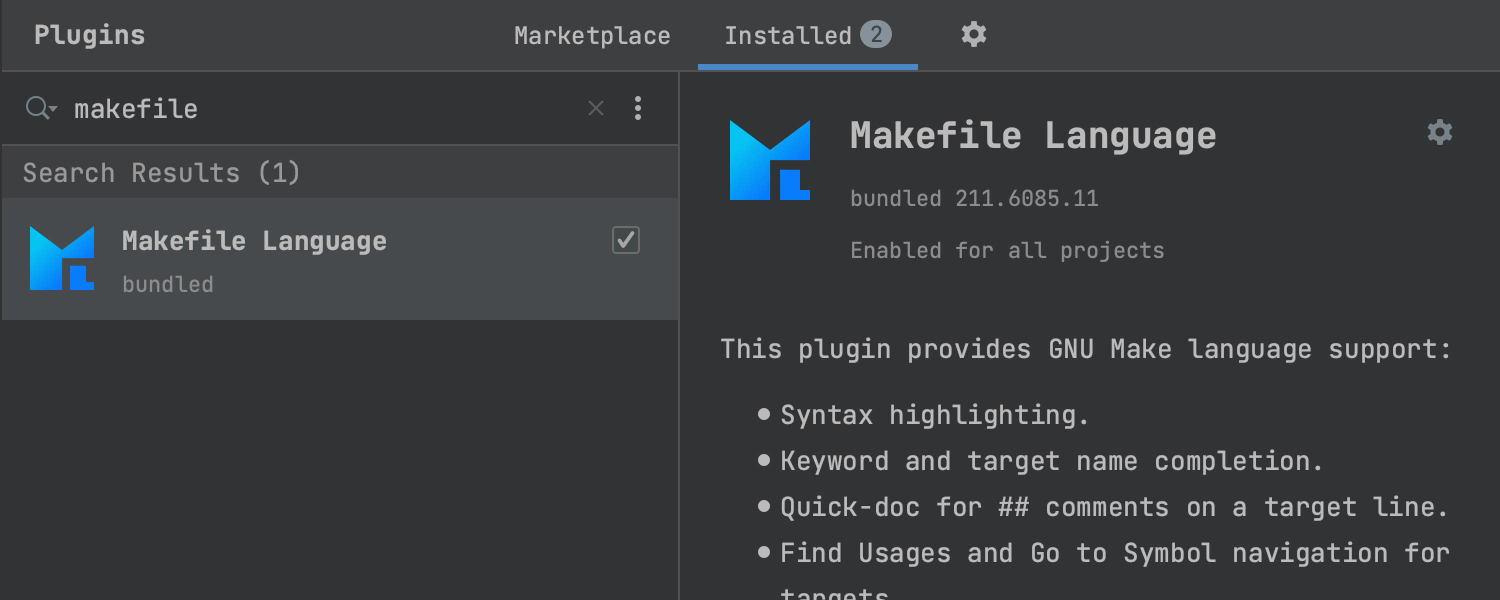Click the Plugins title label

[x=90, y=35]
